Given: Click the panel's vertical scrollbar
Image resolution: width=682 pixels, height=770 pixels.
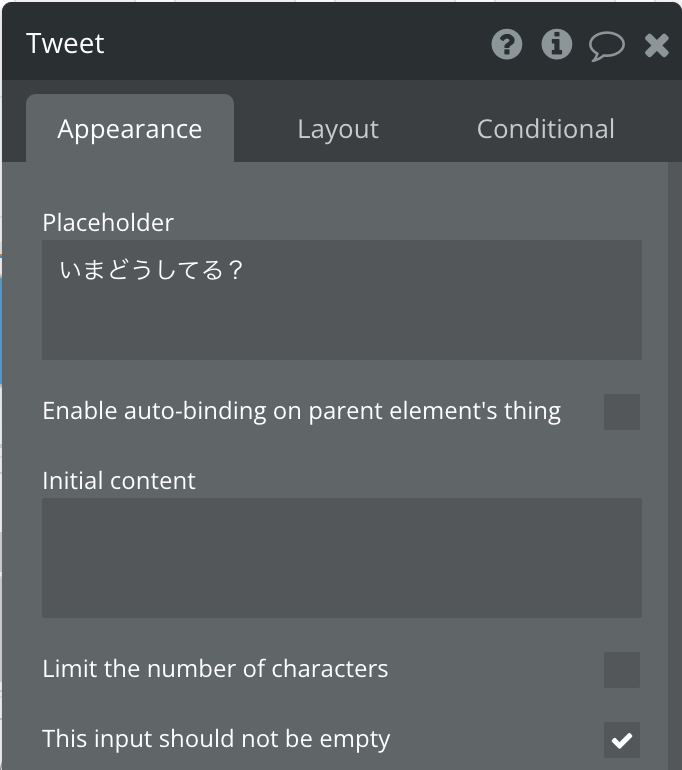Looking at the screenshot, I should point(675,466).
